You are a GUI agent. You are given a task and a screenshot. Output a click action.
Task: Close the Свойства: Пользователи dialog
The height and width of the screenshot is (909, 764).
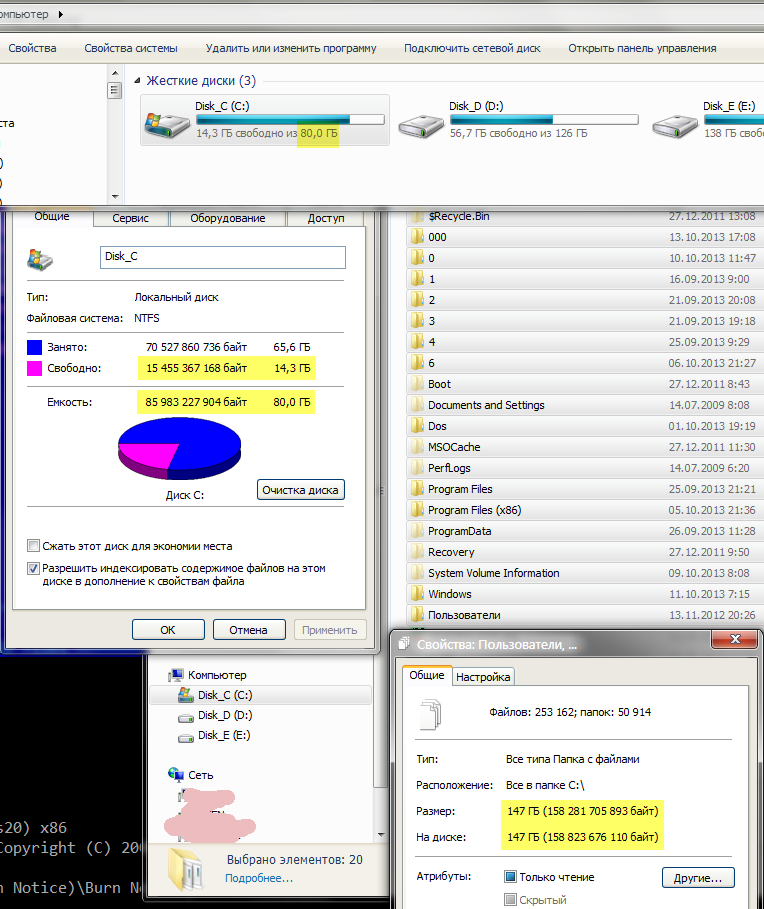734,639
